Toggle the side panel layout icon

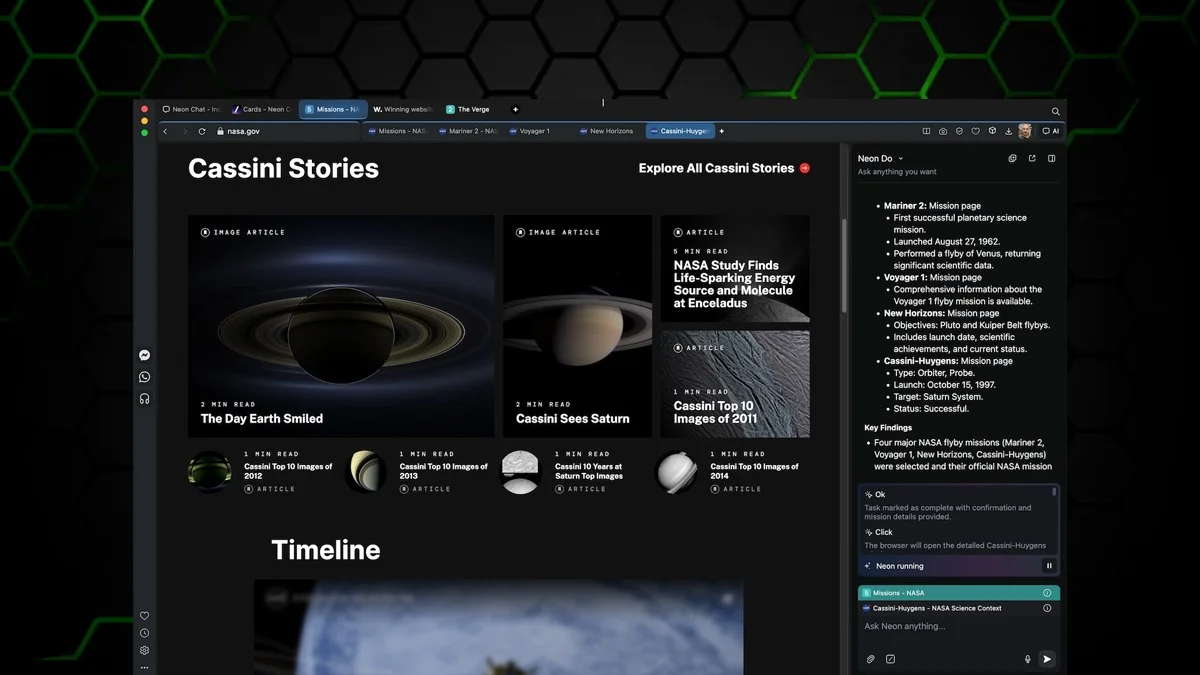1051,158
